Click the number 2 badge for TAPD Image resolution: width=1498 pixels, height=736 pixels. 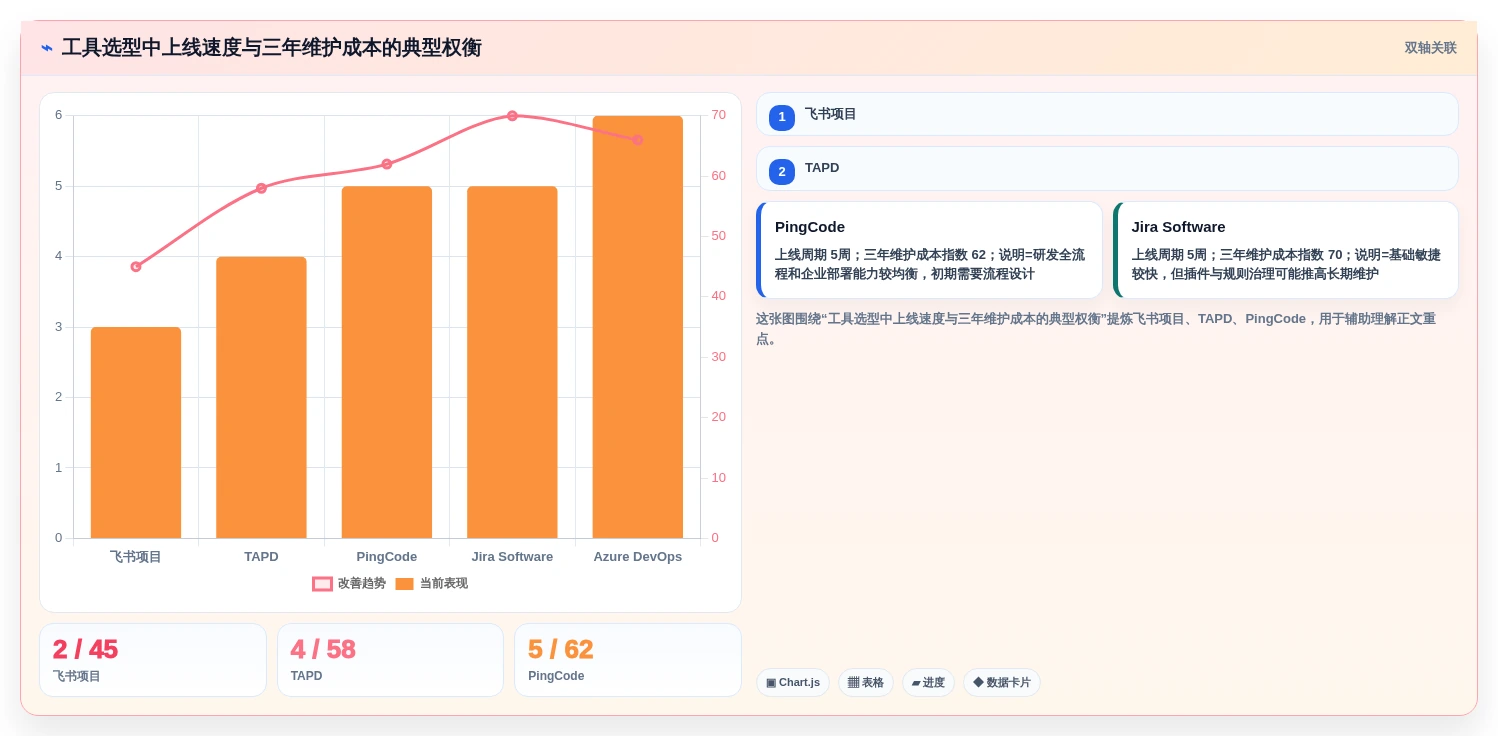(782, 172)
